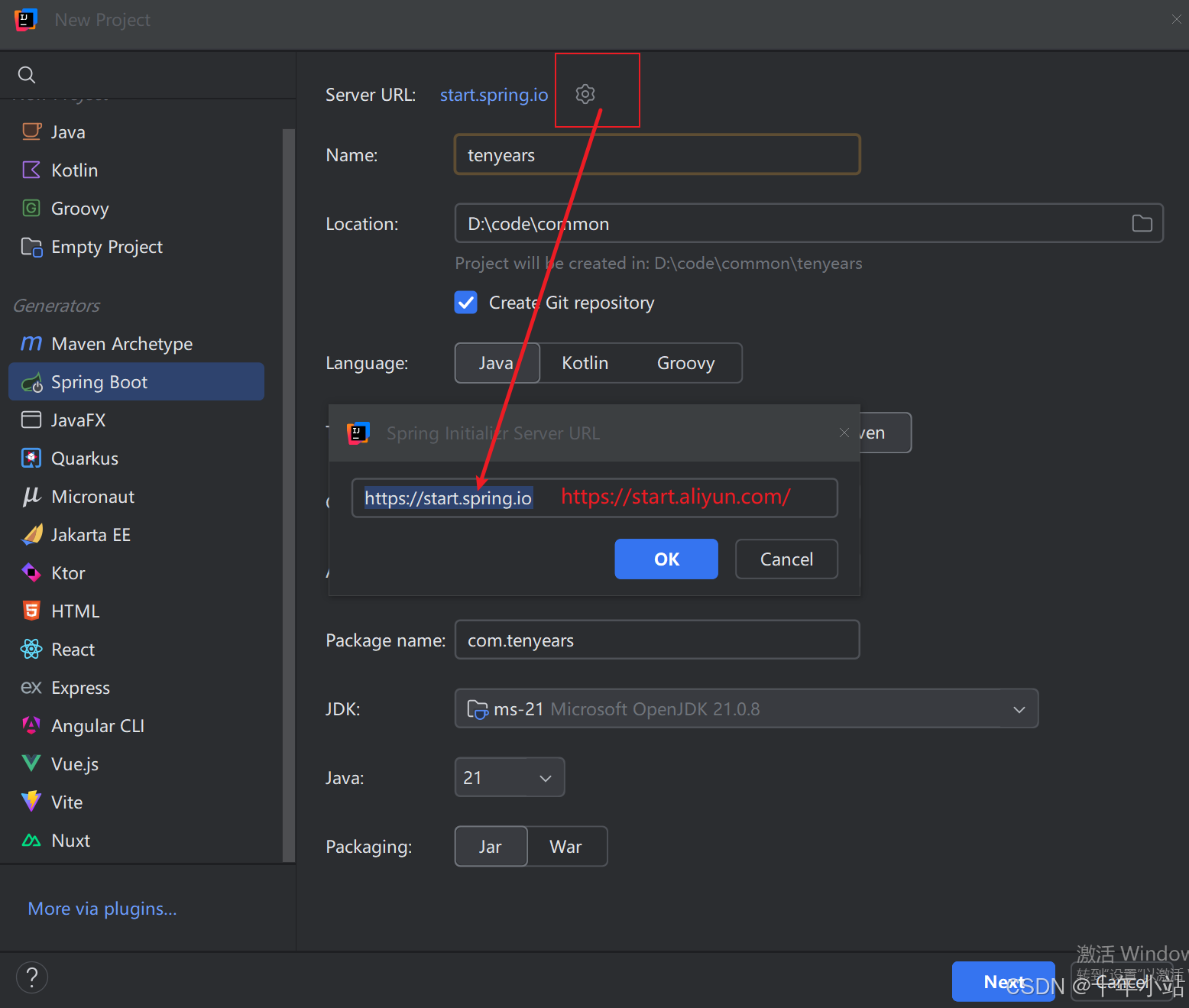Viewport: 1189px width, 1008px height.
Task: Click the Name field with tenyears
Action: tap(657, 154)
